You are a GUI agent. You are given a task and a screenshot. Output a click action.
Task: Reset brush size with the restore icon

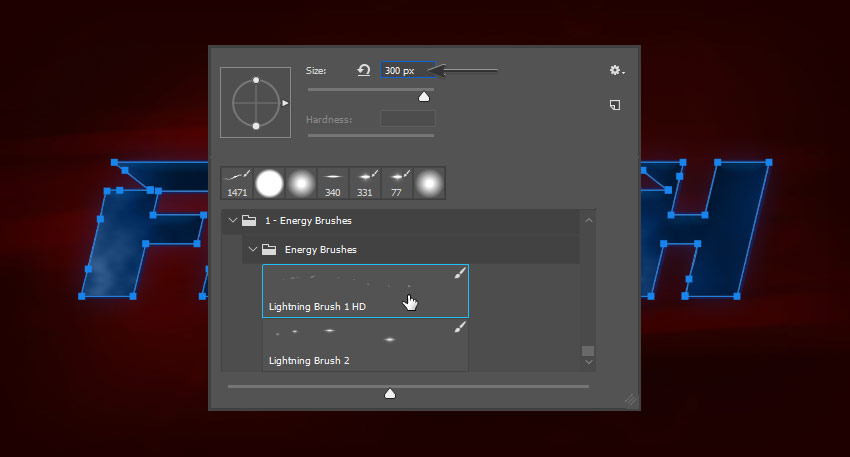[364, 70]
